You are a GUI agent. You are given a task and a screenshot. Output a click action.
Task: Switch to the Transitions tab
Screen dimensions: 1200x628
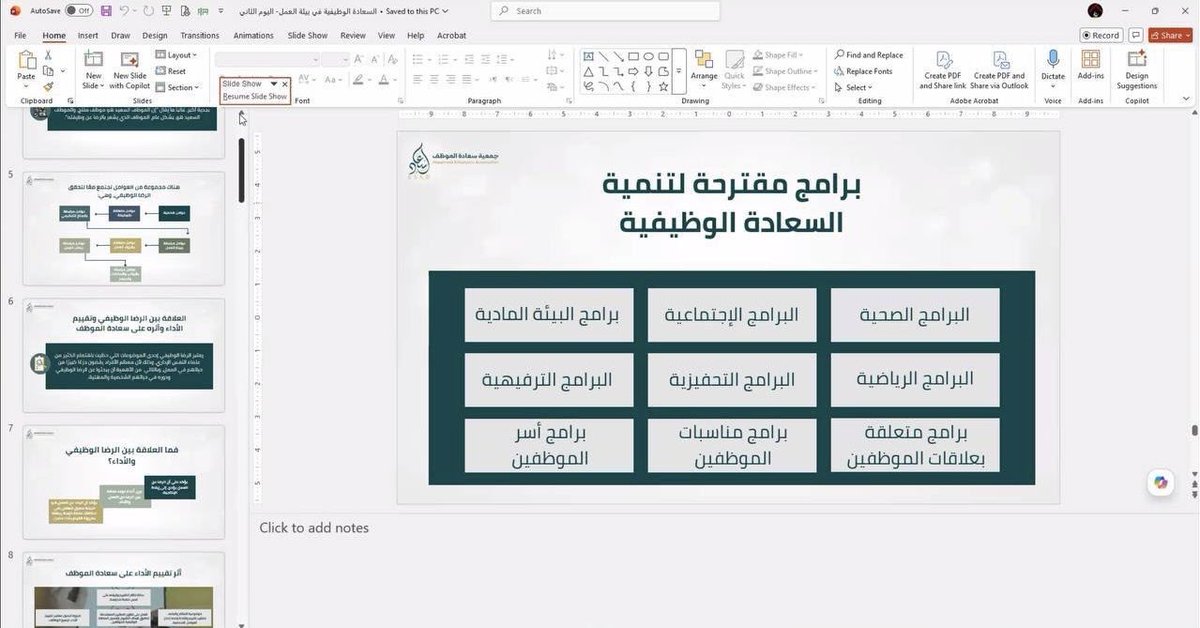[200, 35]
